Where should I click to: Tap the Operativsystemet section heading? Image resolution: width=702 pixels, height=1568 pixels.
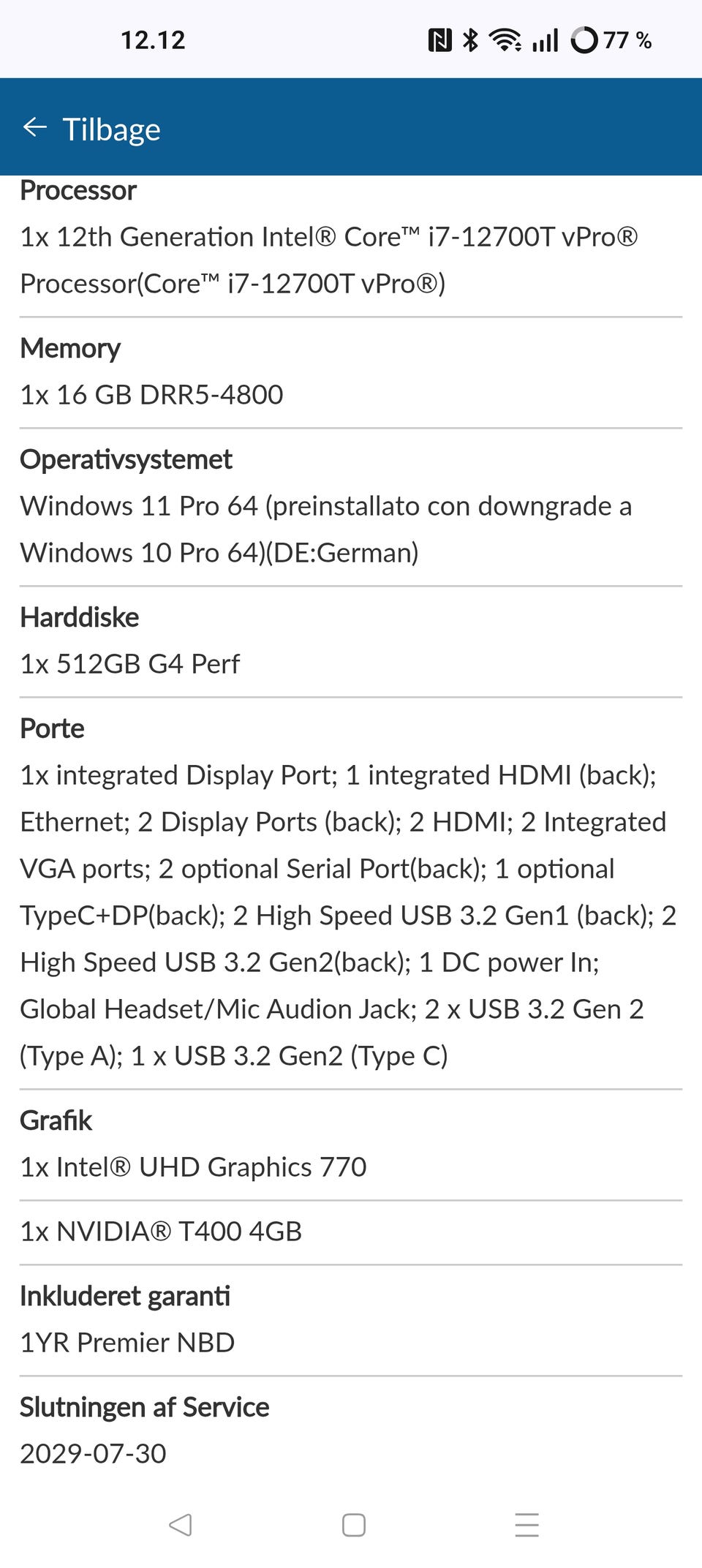coord(126,460)
